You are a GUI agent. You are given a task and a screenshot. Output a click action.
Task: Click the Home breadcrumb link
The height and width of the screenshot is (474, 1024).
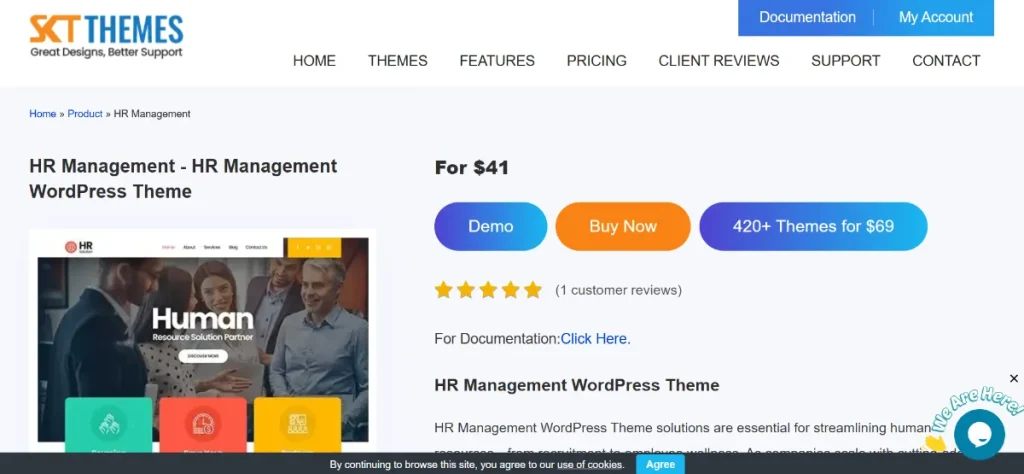click(42, 114)
